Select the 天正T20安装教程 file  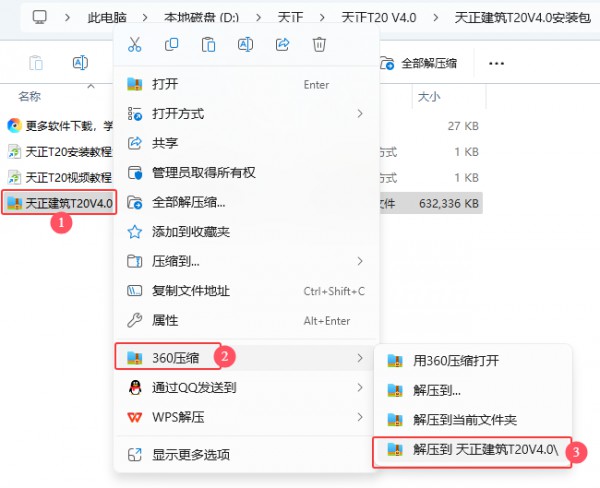click(60, 152)
